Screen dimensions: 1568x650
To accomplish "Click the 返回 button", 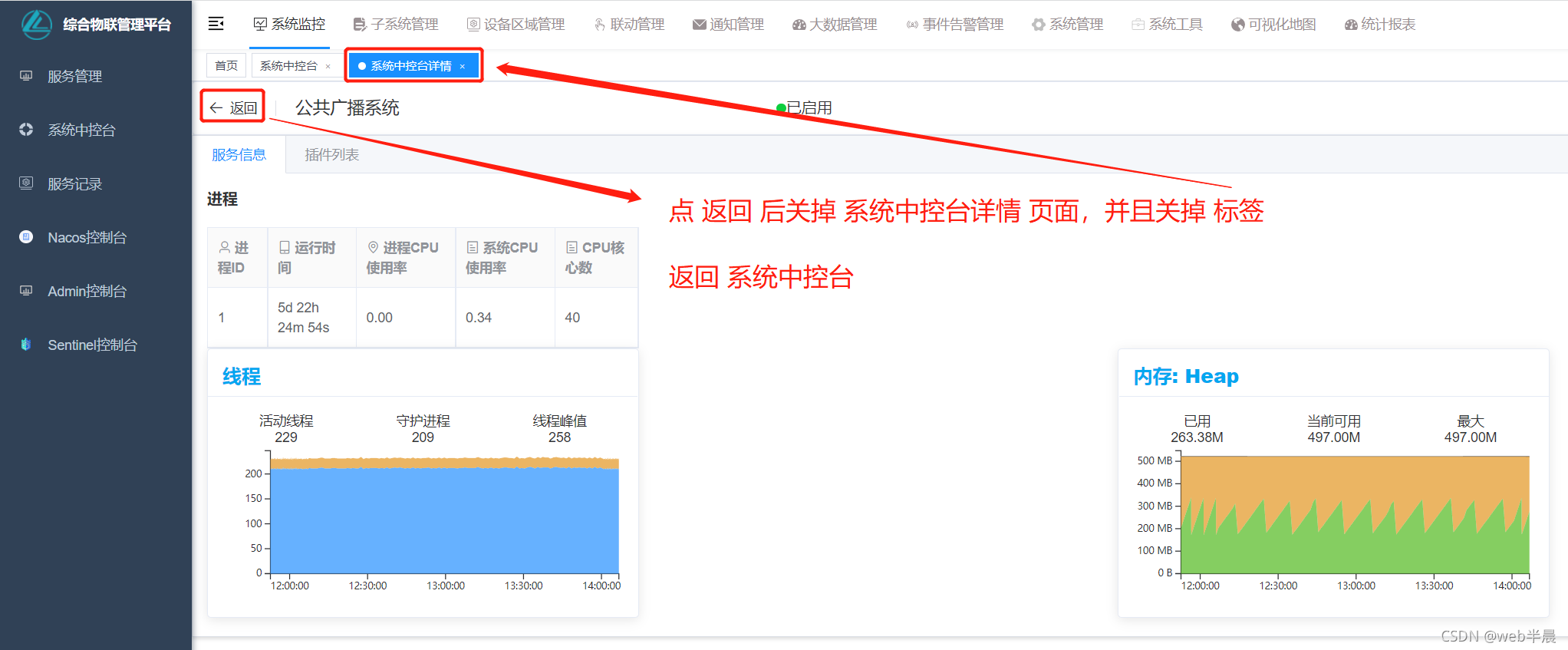I will pos(233,108).
